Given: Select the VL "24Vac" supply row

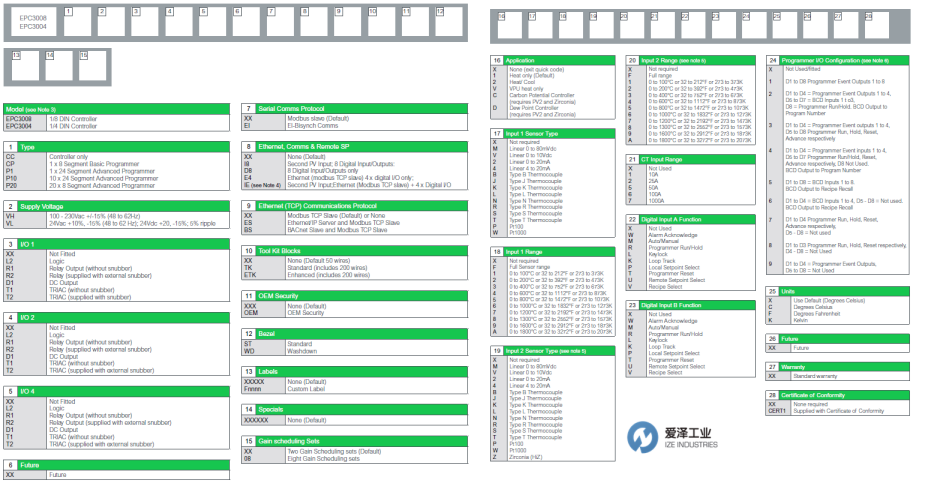Looking at the screenshot, I should (116, 224).
